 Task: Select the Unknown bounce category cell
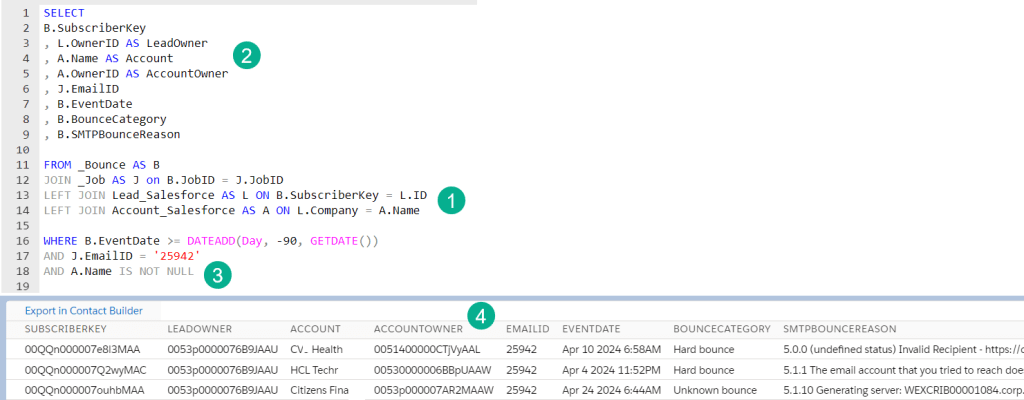point(716,389)
